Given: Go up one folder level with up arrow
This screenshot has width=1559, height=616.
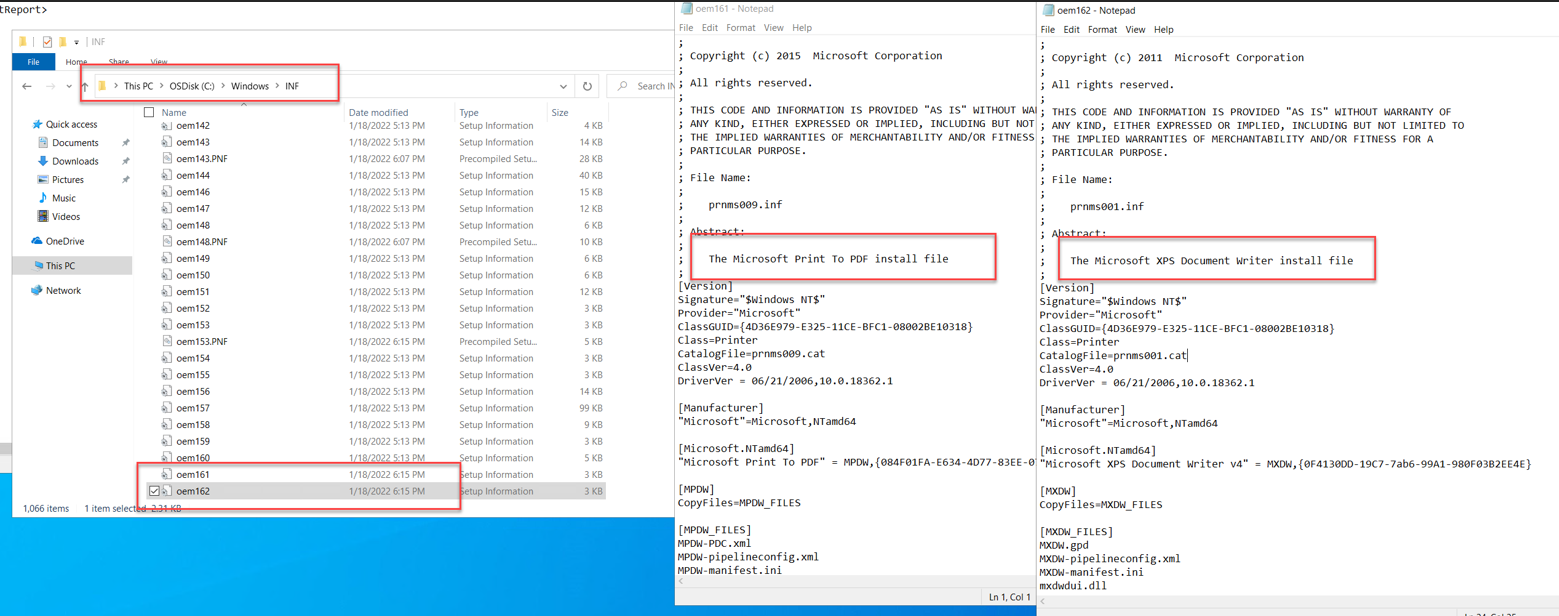Looking at the screenshot, I should tap(84, 87).
